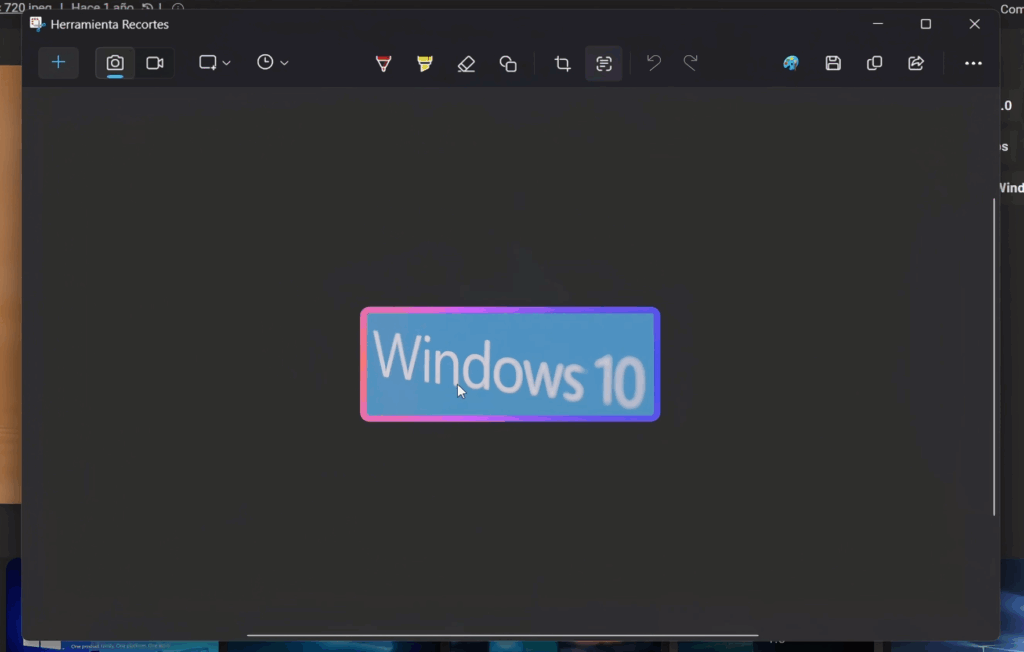Switch to video recording mode

pos(154,63)
